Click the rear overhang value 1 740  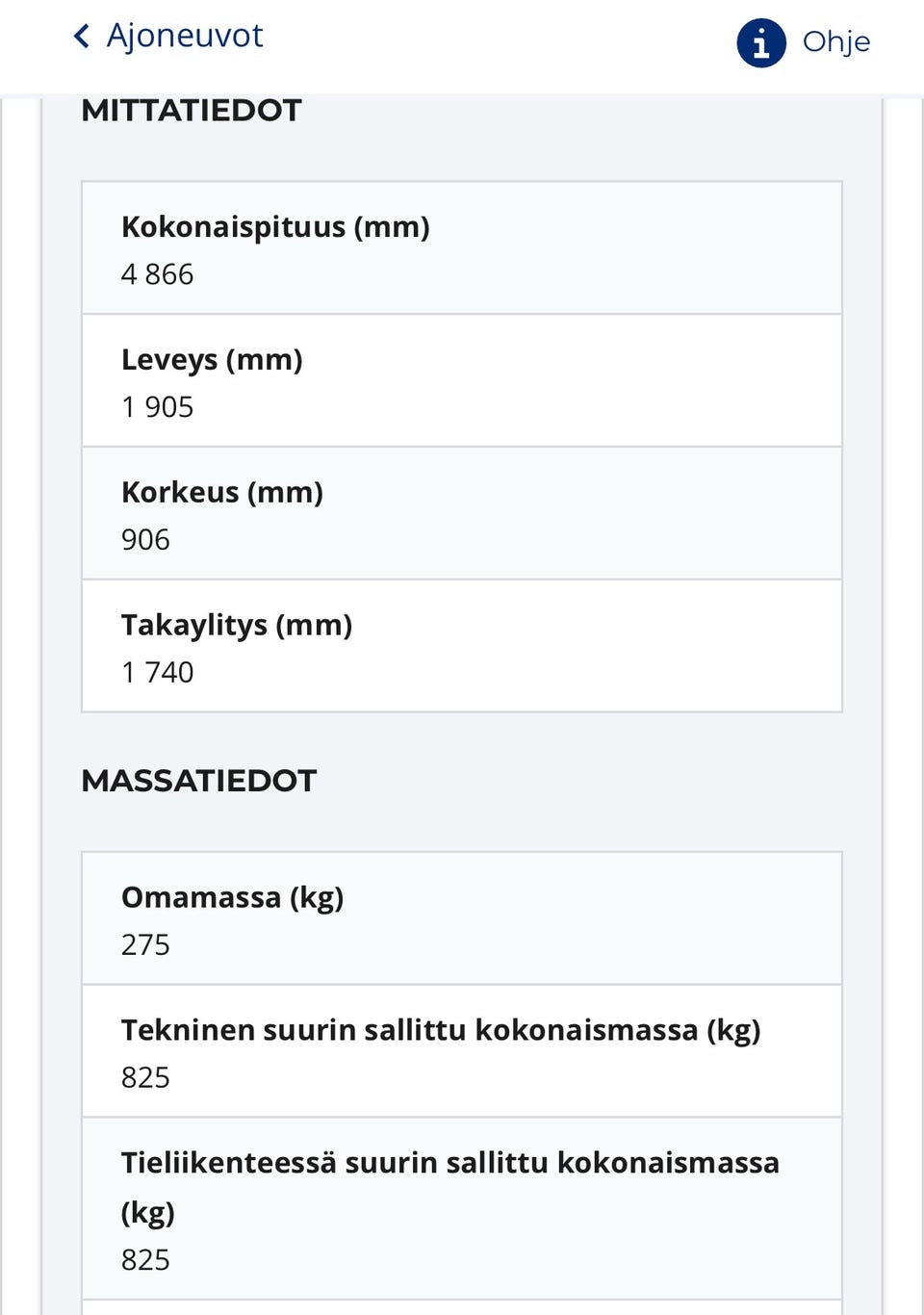click(x=157, y=673)
